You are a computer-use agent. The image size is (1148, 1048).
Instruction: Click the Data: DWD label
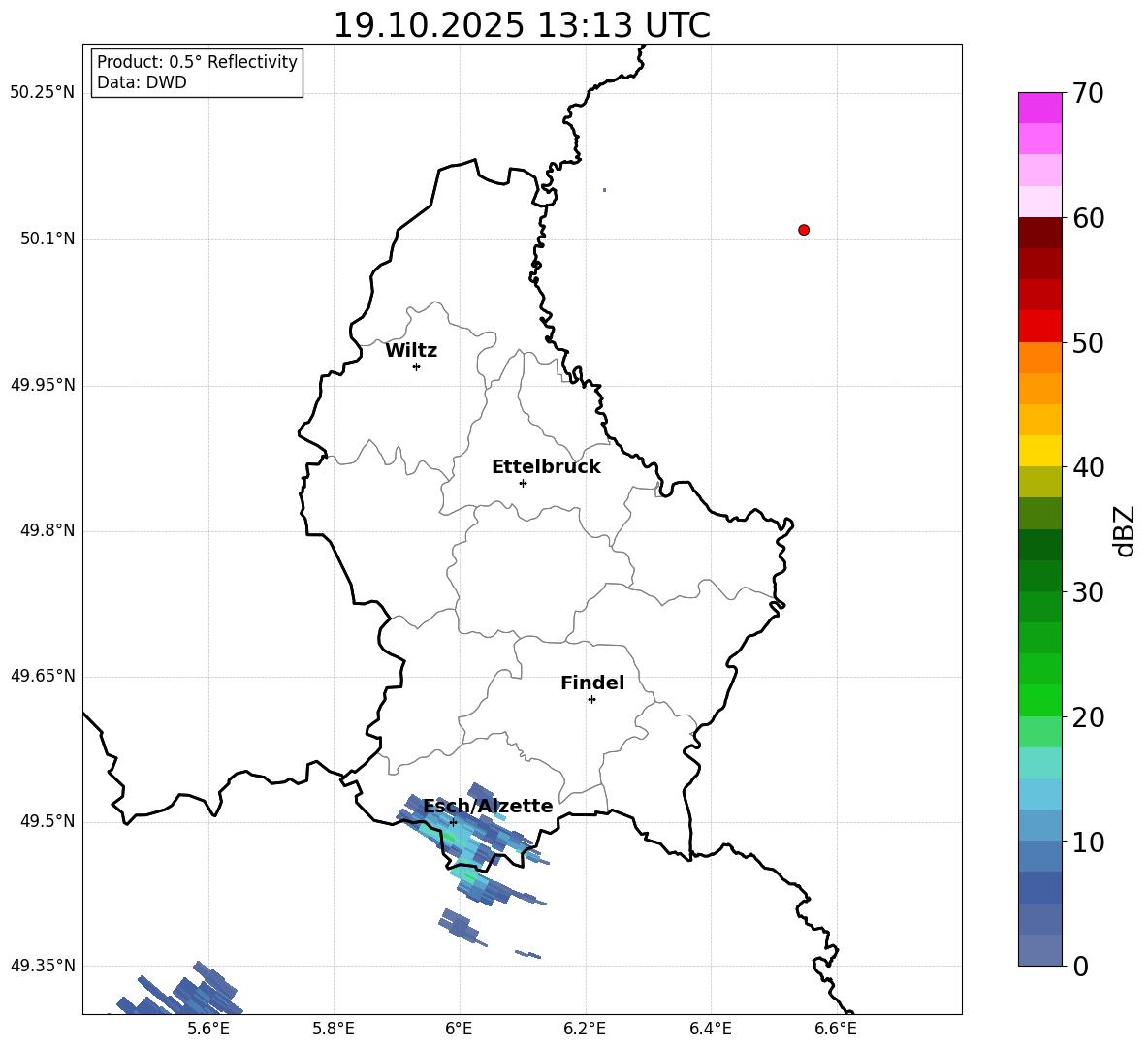pyautogui.click(x=142, y=82)
